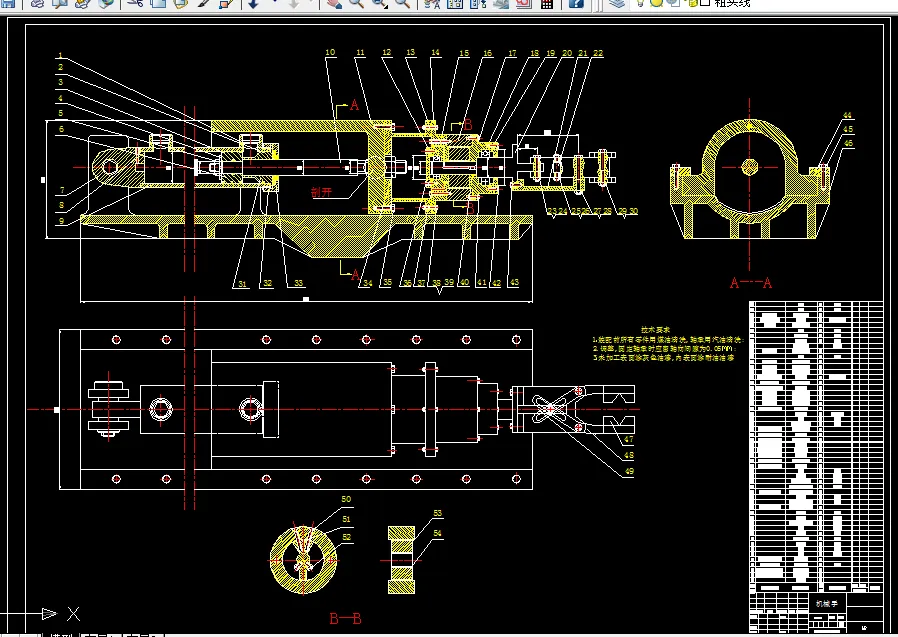Image resolution: width=898 pixels, height=637 pixels.
Task: Open the Markup Set Manager icon
Action: click(x=524, y=3)
